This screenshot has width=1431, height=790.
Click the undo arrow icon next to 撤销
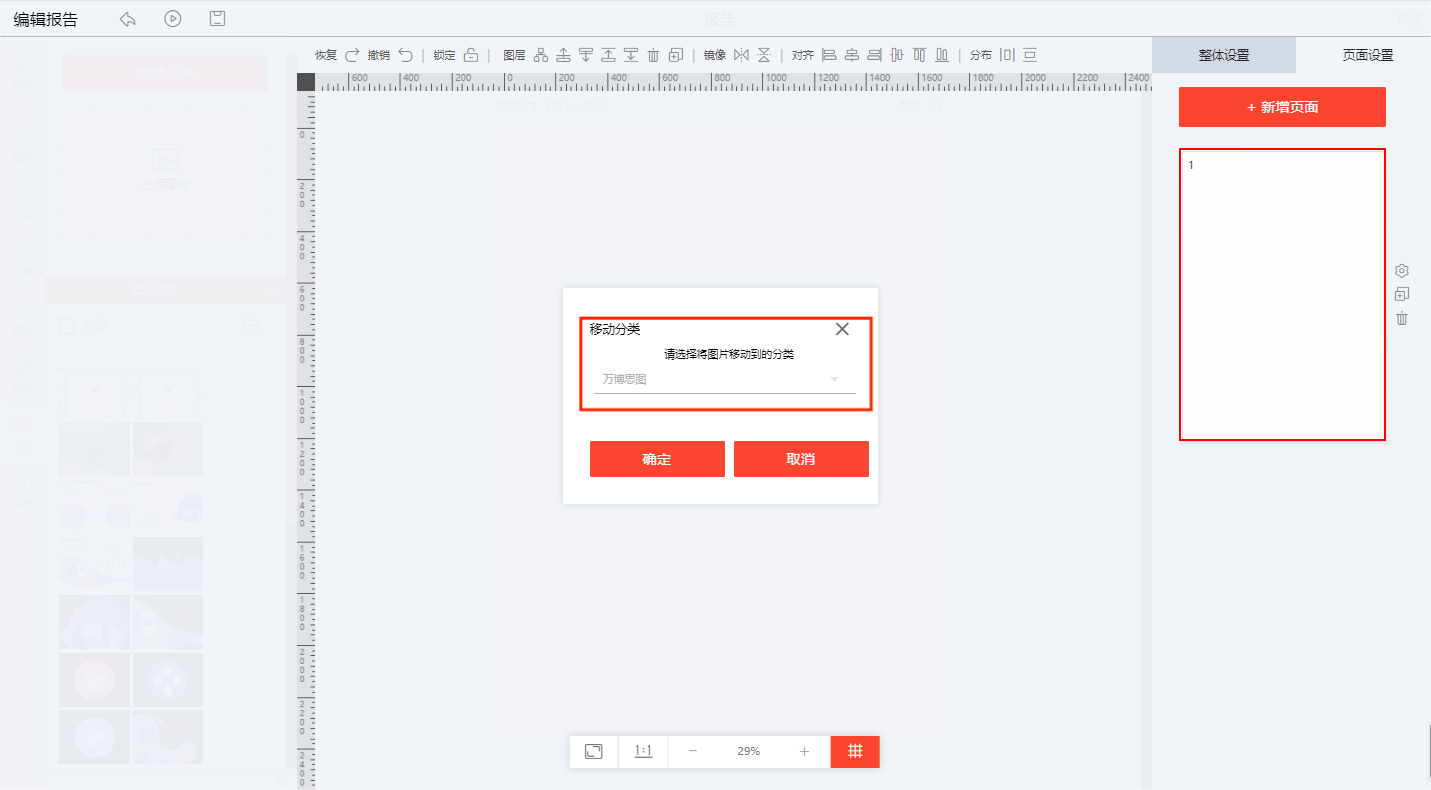[x=405, y=55]
